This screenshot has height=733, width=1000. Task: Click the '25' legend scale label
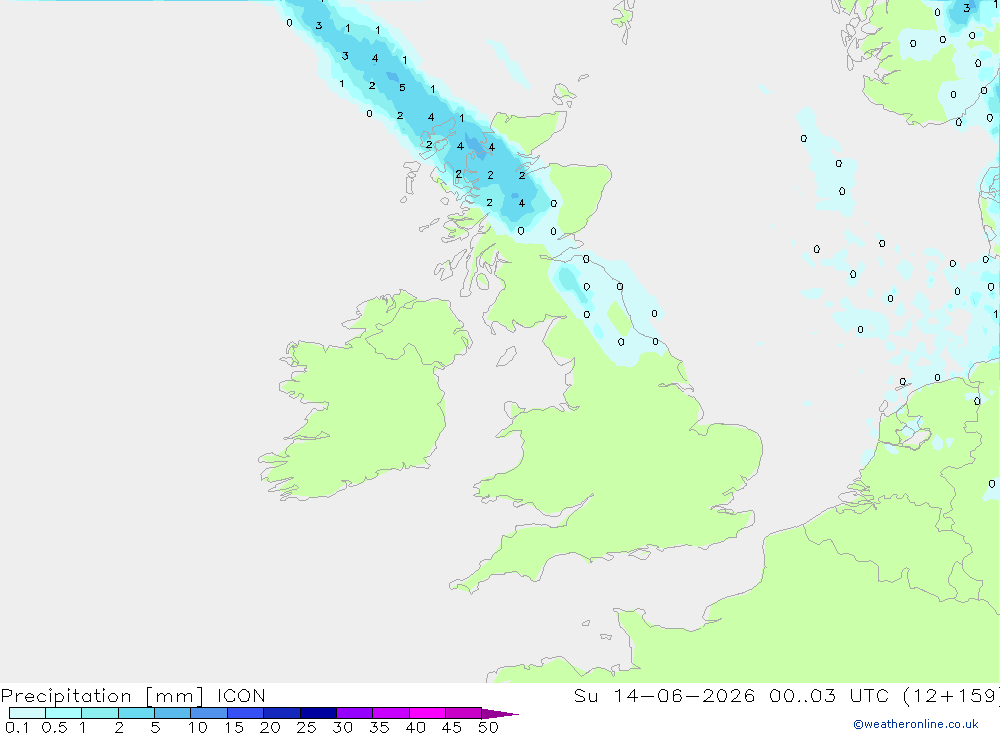307,727
